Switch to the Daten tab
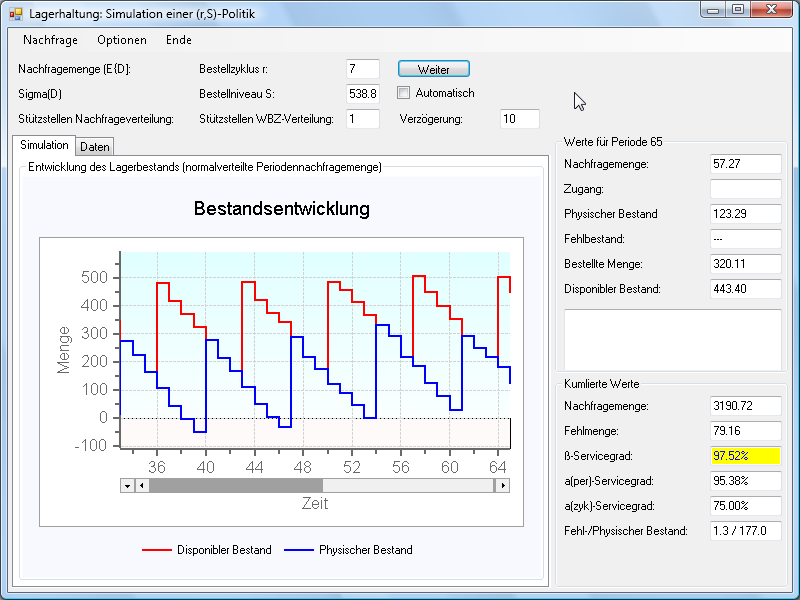 (95, 147)
